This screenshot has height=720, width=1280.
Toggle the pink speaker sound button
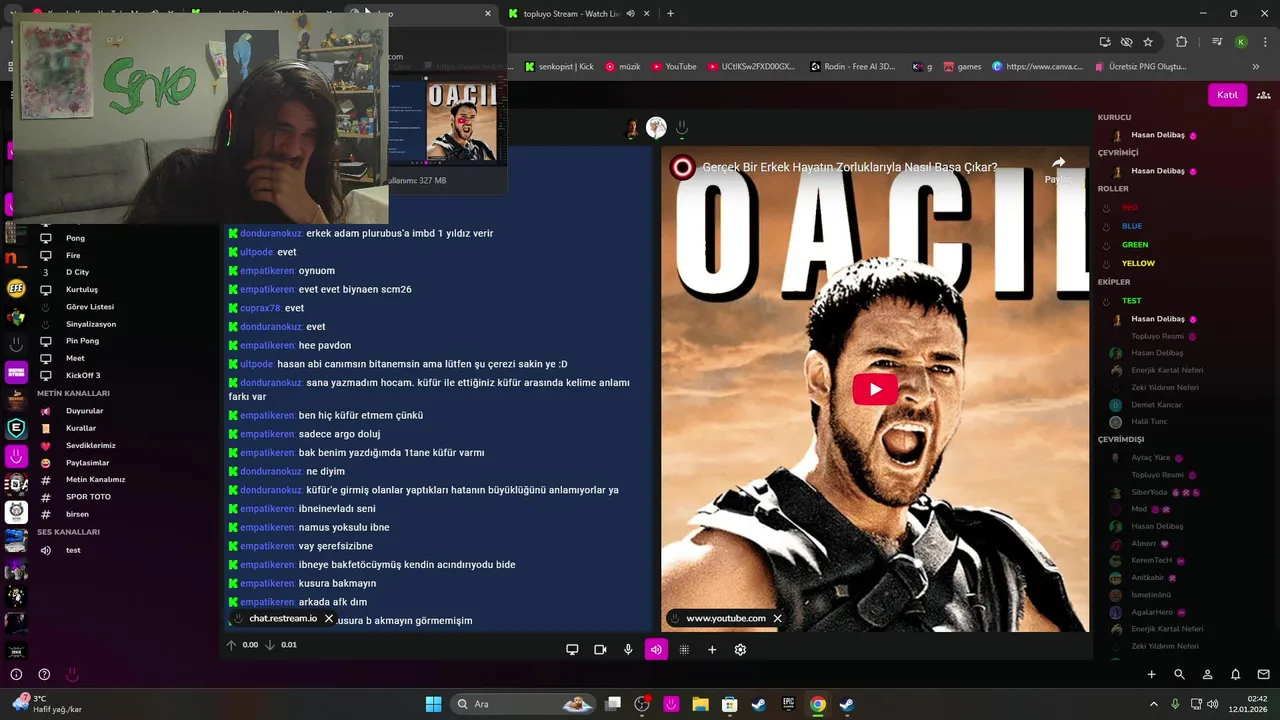click(656, 649)
